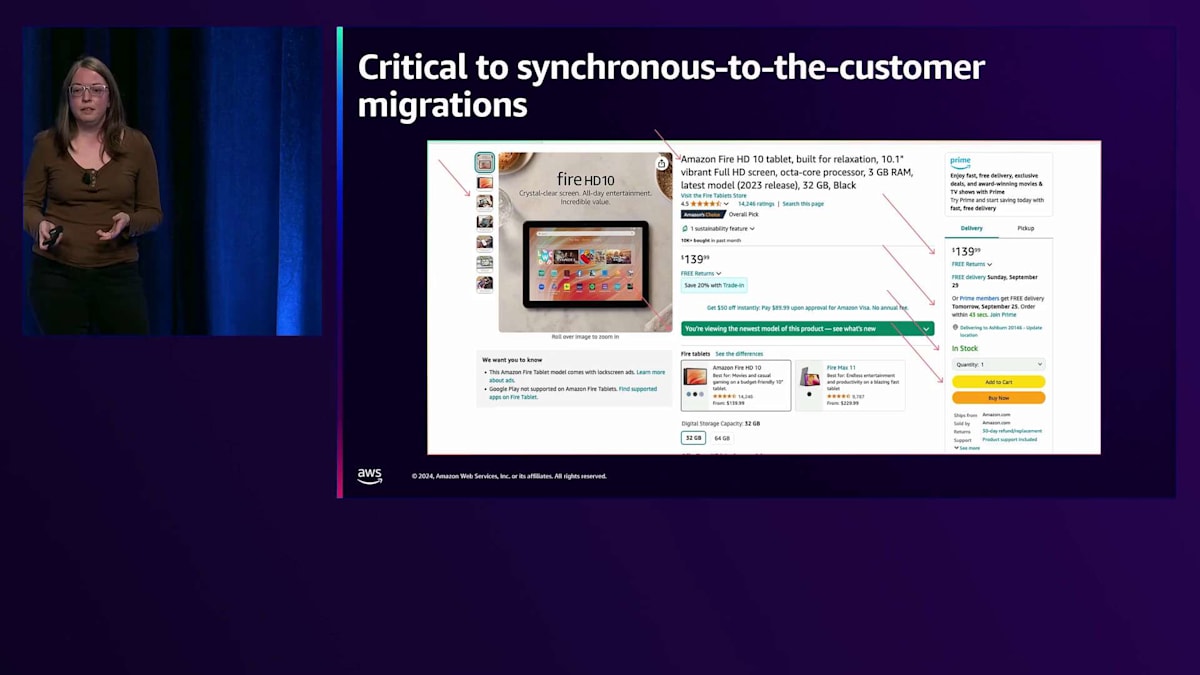
Task: Open Find supported apps on Fire Tablet link
Action: [638, 389]
